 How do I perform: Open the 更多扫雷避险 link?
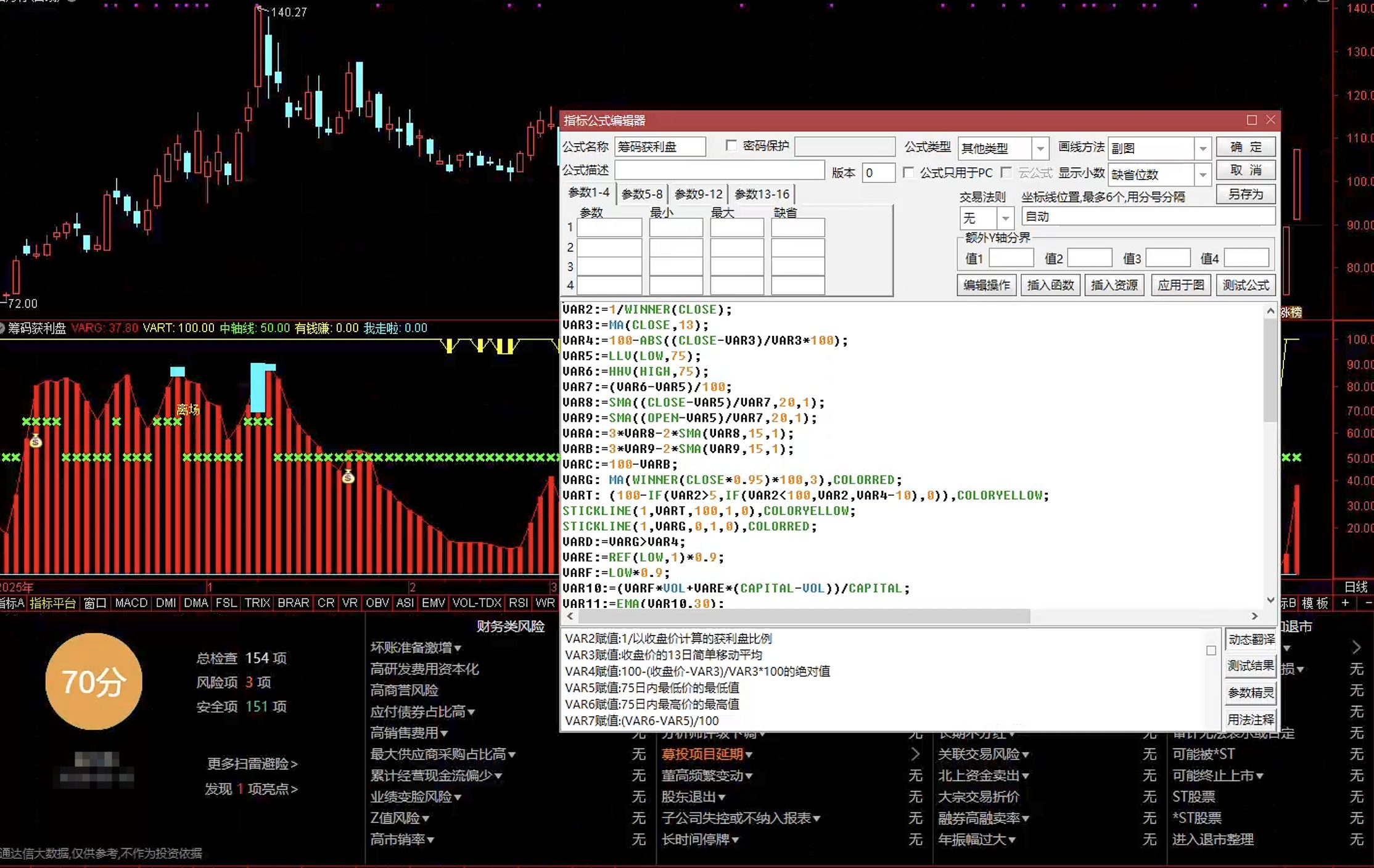click(252, 764)
